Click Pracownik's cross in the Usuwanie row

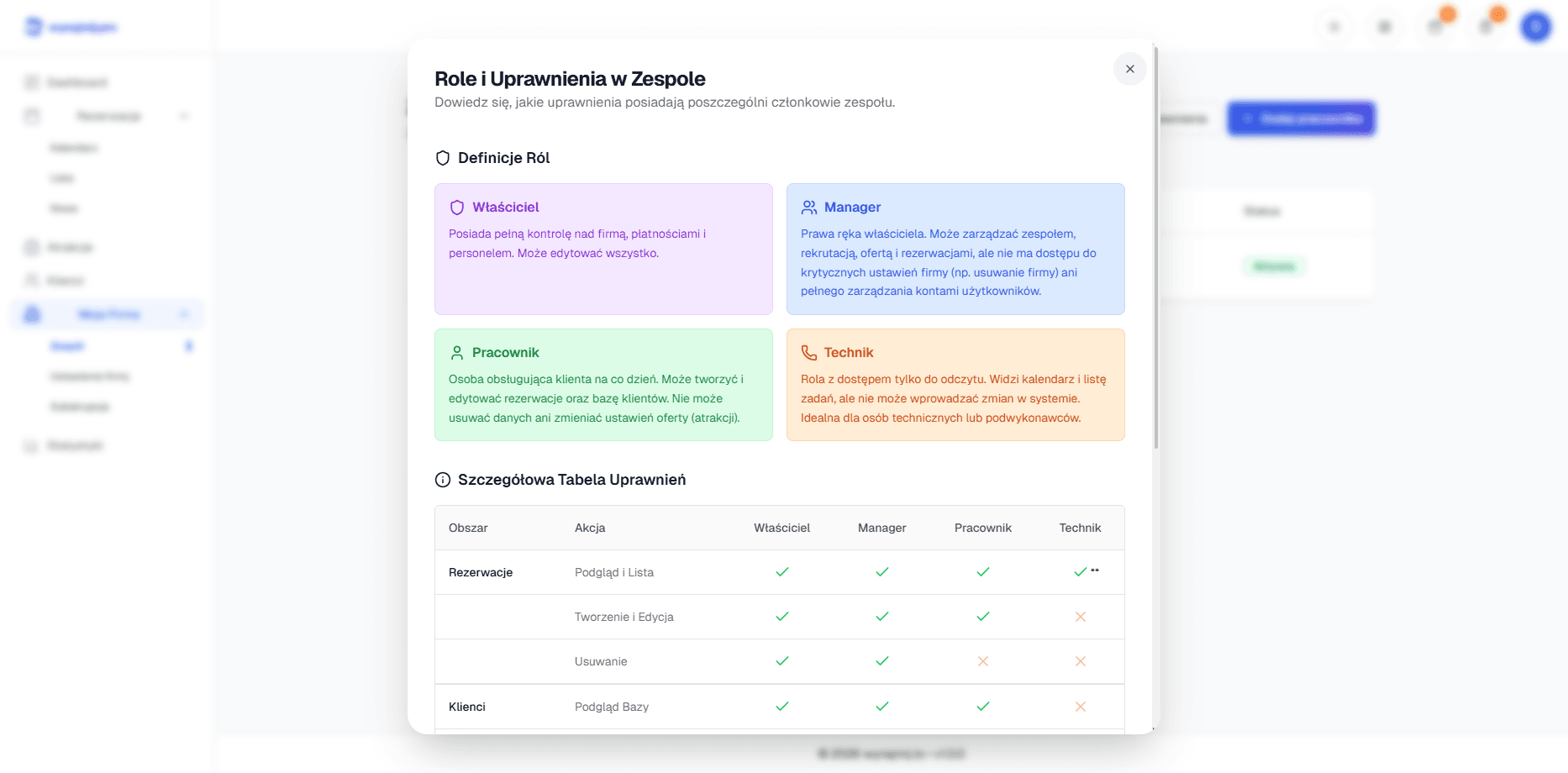[982, 661]
